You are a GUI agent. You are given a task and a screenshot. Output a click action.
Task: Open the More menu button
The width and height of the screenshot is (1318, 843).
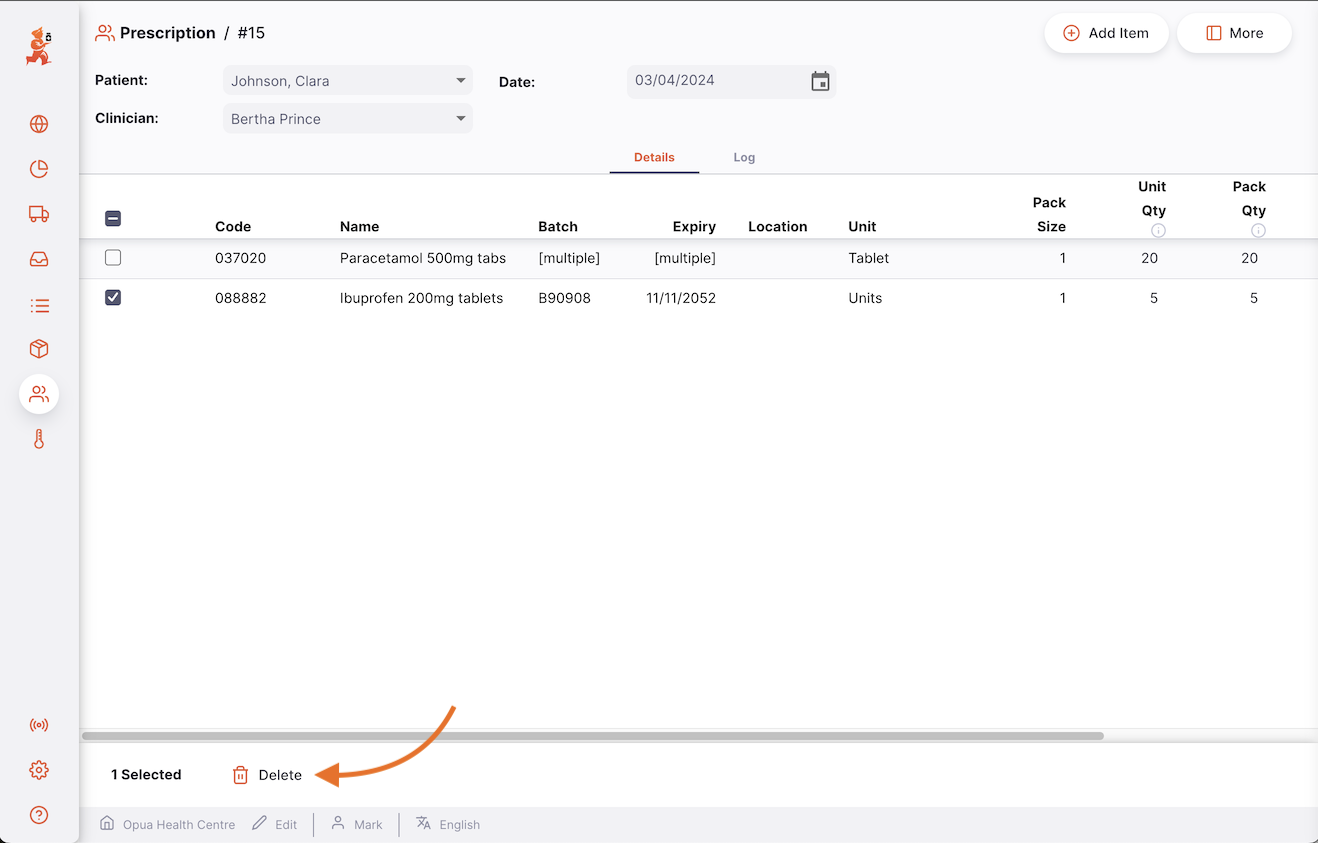[x=1234, y=33]
